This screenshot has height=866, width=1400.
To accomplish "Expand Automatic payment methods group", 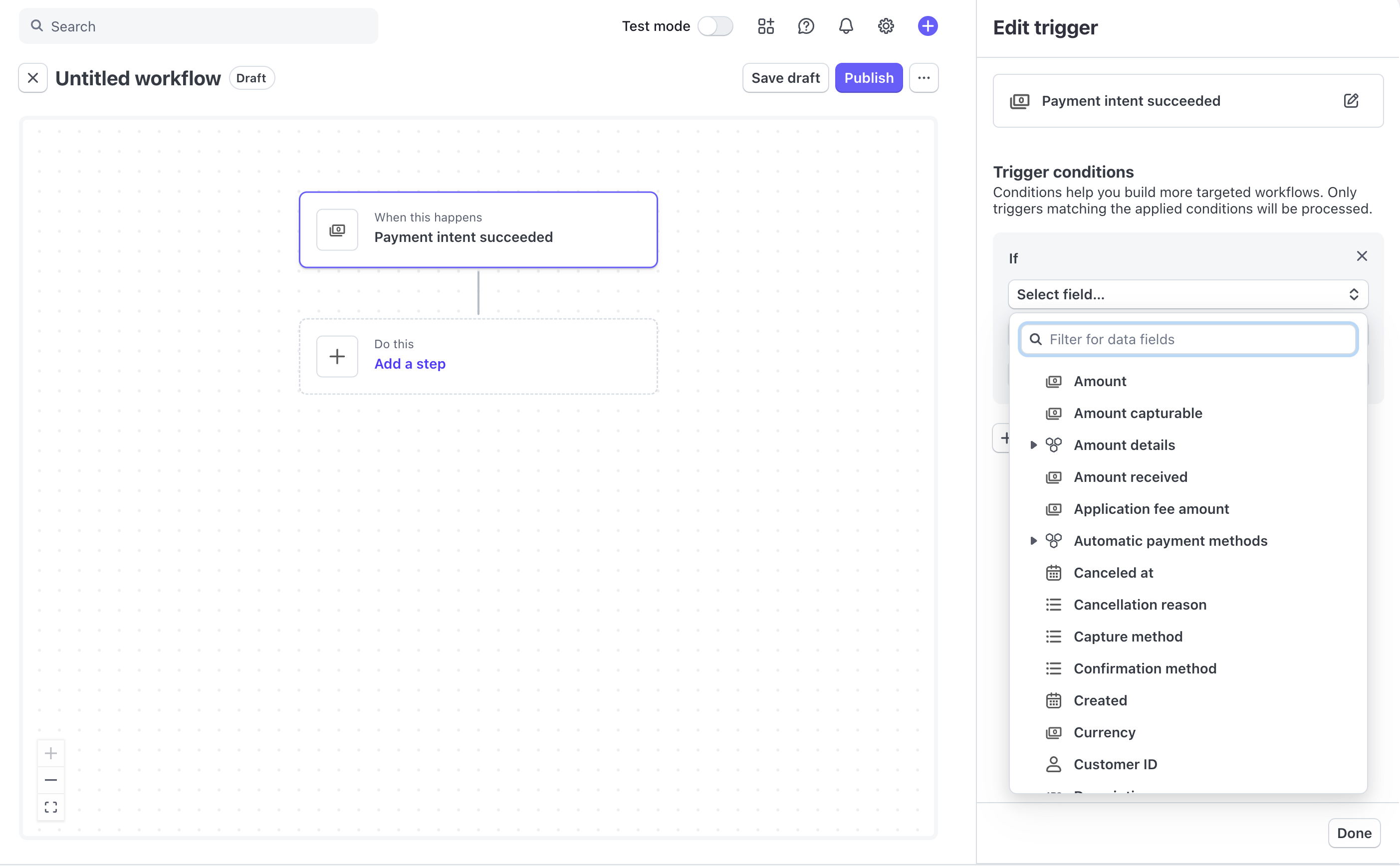I will pyautogui.click(x=1033, y=541).
